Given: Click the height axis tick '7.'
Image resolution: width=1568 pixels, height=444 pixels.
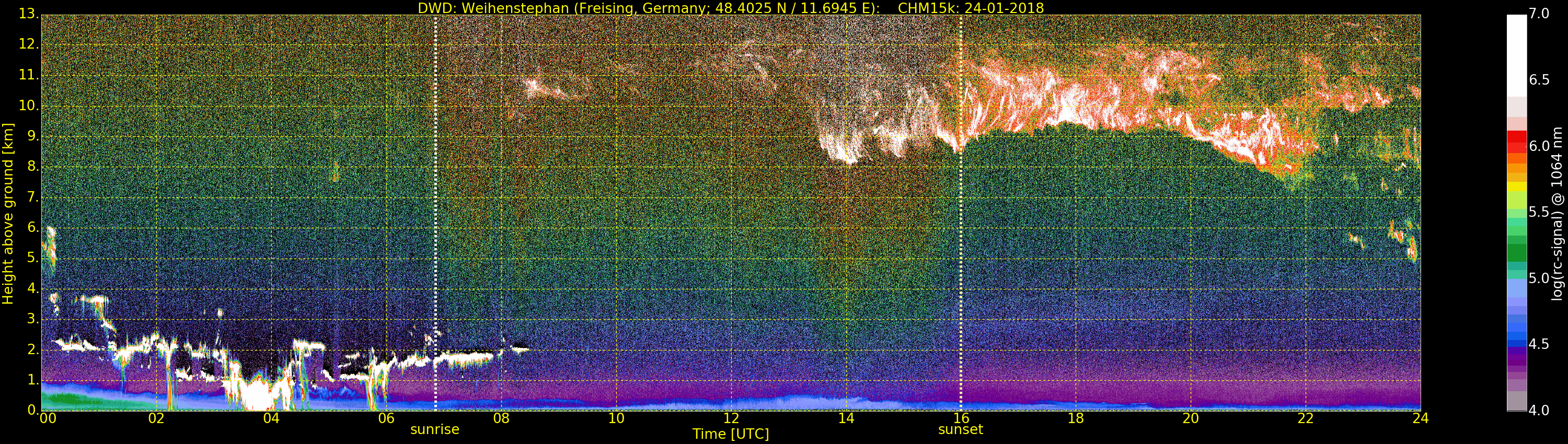Looking at the screenshot, I should [x=33, y=197].
